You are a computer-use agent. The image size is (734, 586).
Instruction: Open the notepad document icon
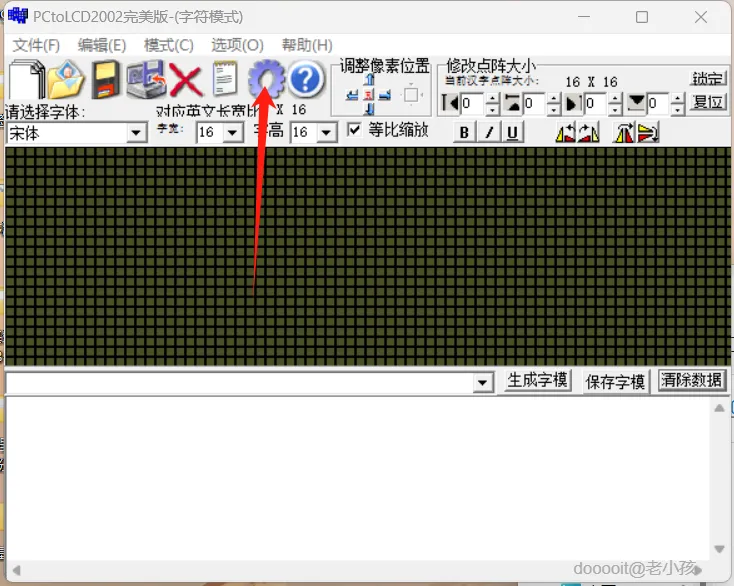click(225, 79)
